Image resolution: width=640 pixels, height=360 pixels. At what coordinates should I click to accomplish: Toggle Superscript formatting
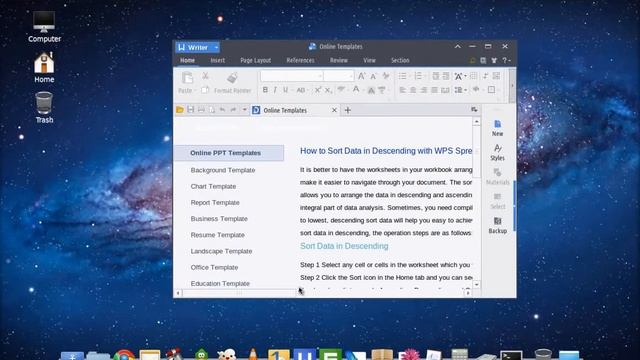pyautogui.click(x=318, y=90)
